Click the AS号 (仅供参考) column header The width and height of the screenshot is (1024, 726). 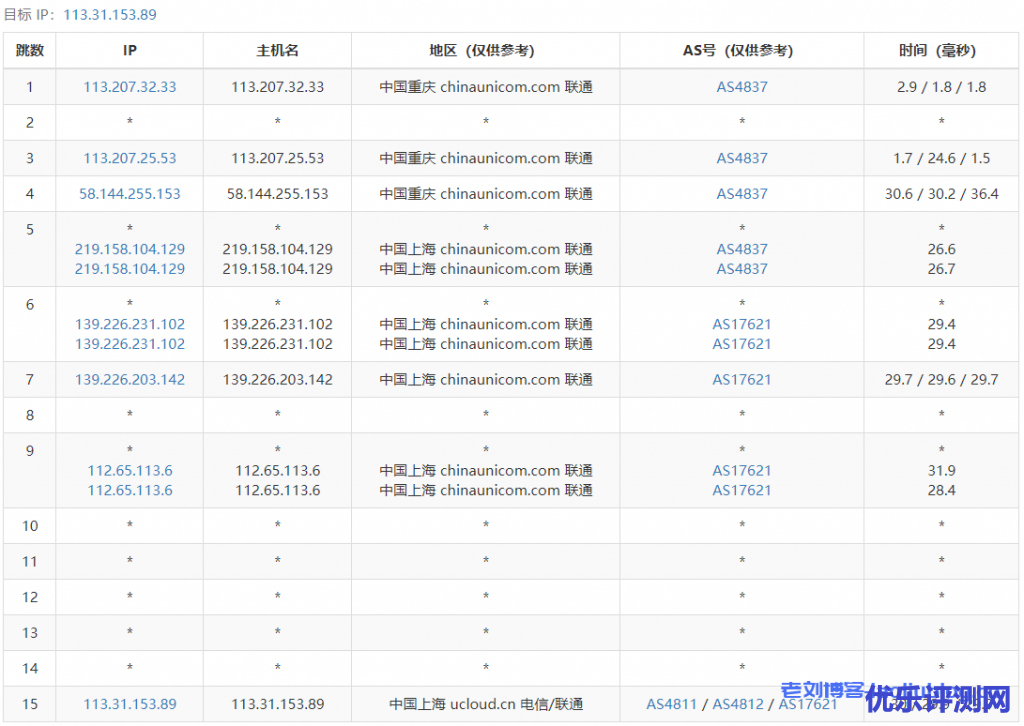742,51
